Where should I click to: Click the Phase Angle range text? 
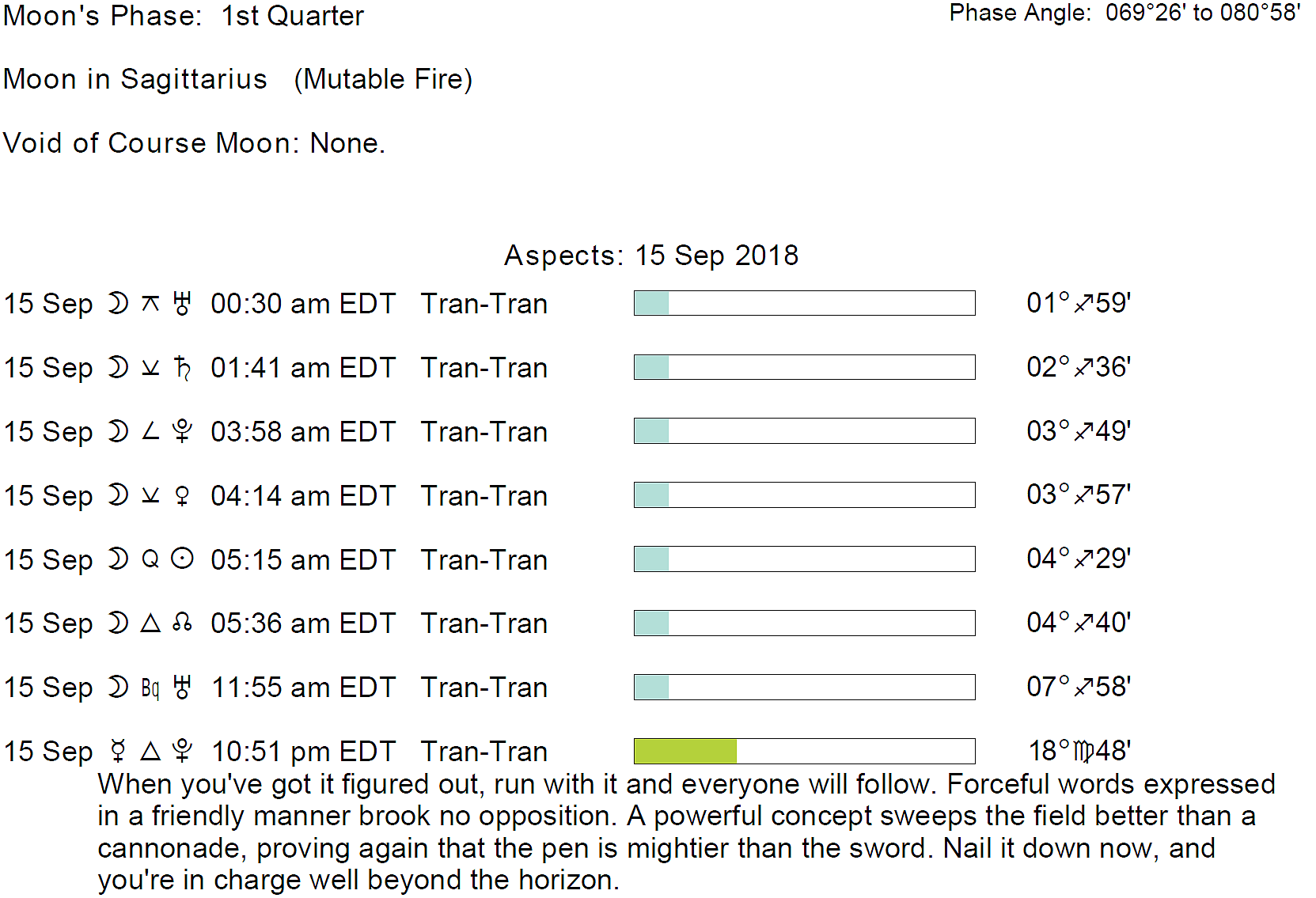point(1124,13)
